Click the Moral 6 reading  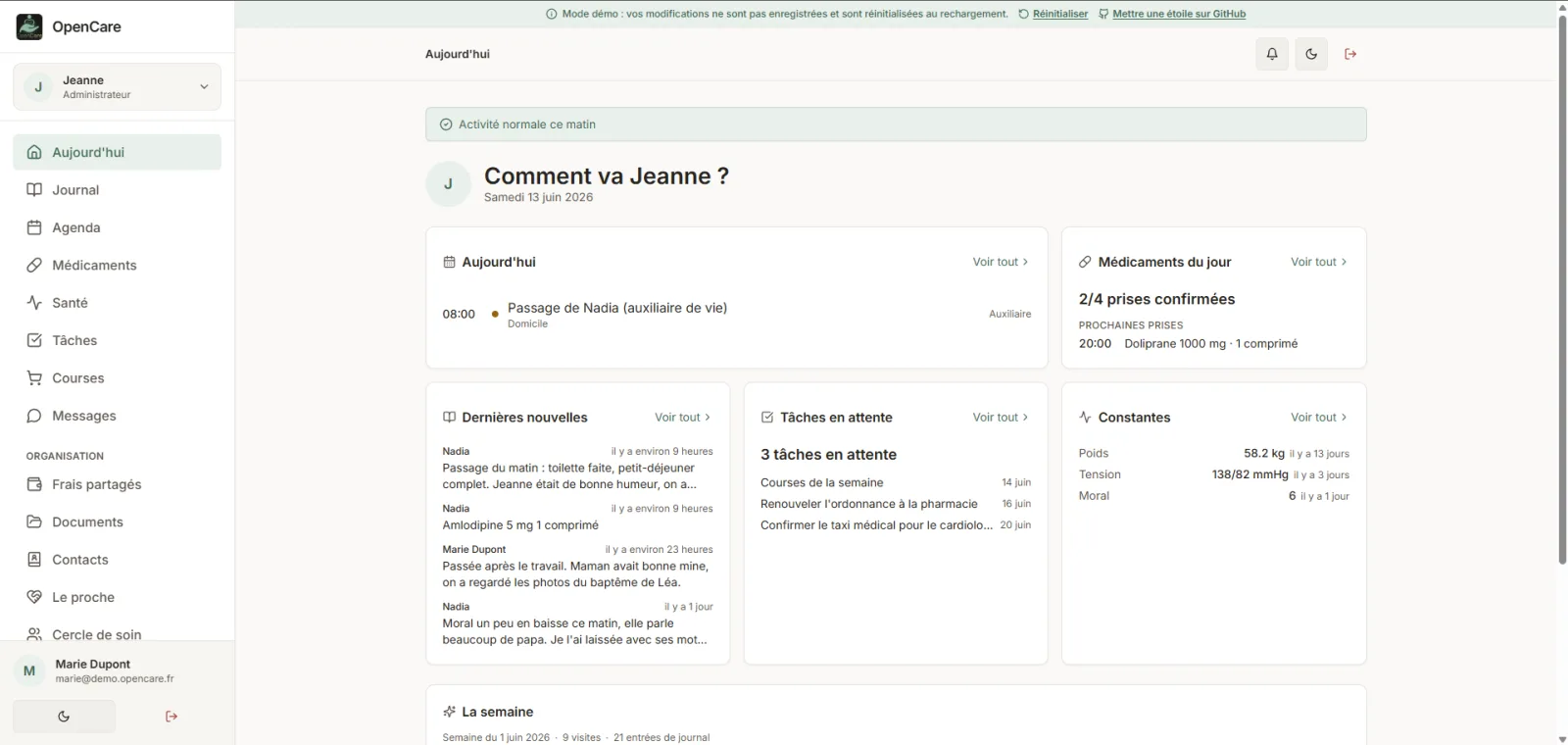point(1214,496)
